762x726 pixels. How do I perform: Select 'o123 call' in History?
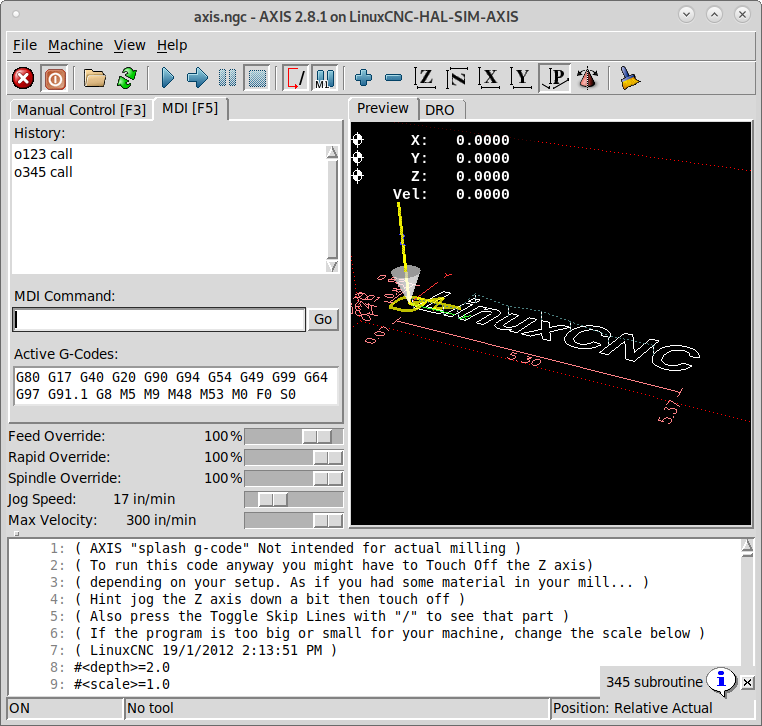(43, 154)
